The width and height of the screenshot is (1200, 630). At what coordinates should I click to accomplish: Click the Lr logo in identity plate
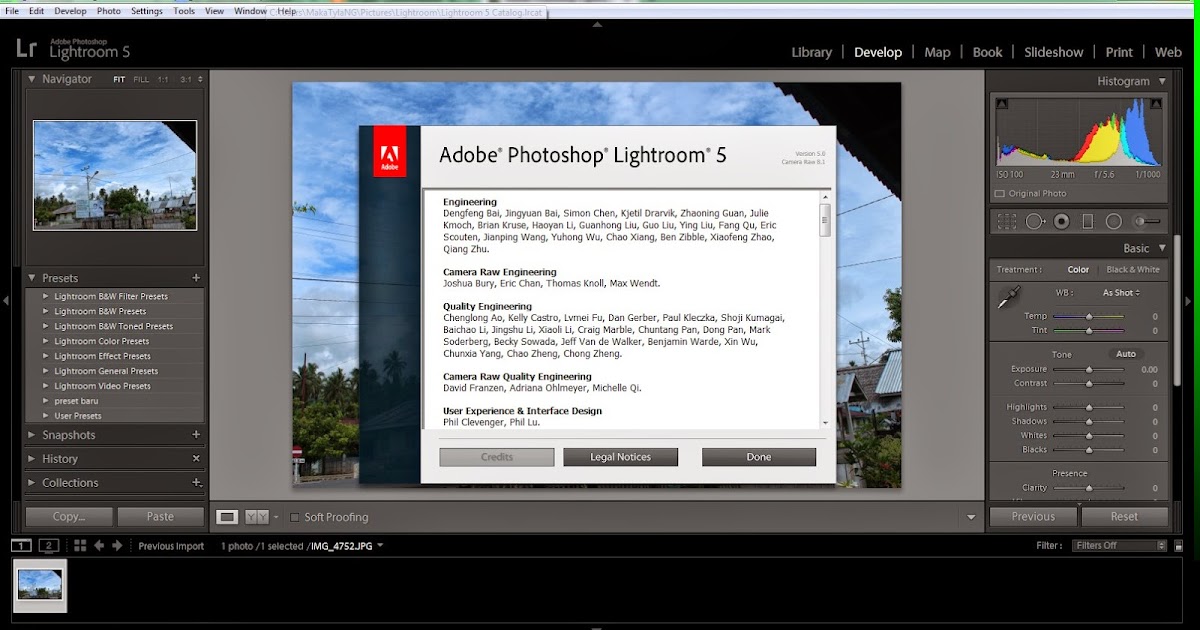click(x=27, y=48)
